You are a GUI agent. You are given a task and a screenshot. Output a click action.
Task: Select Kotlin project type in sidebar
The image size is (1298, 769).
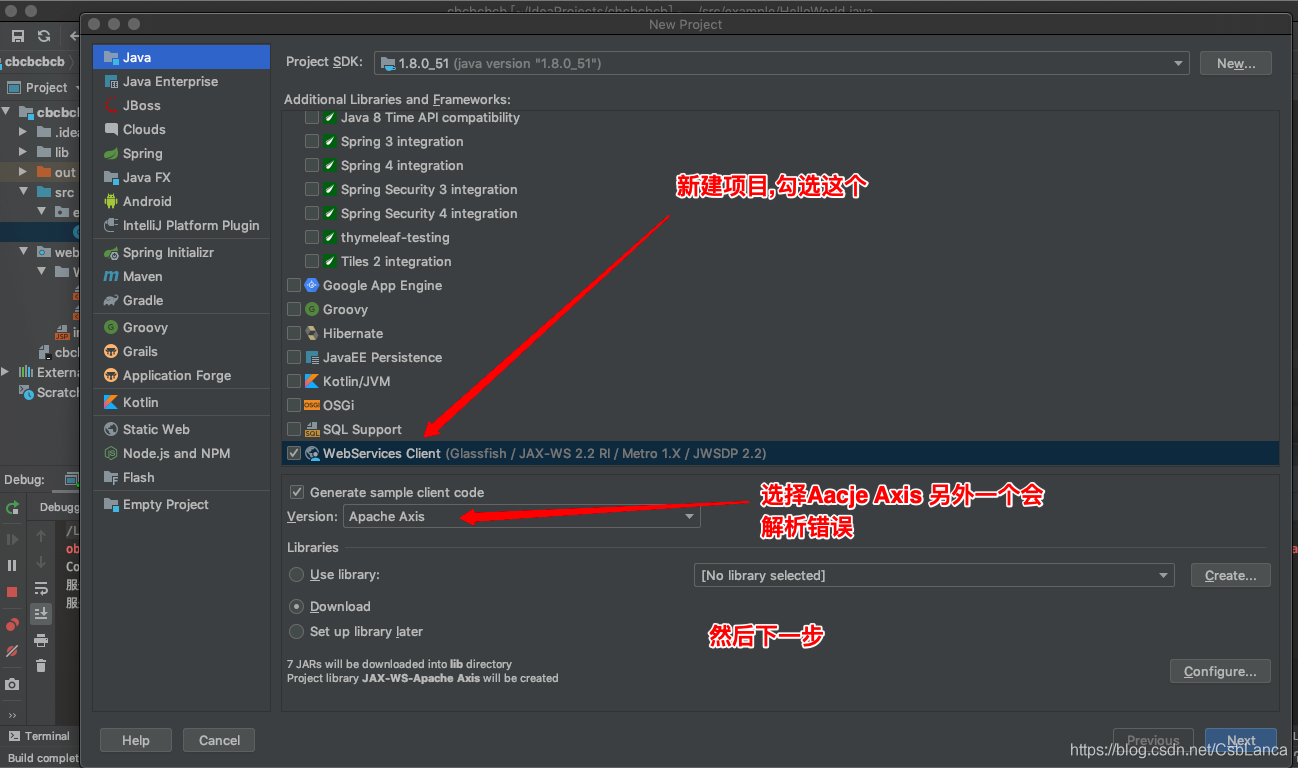pos(181,402)
